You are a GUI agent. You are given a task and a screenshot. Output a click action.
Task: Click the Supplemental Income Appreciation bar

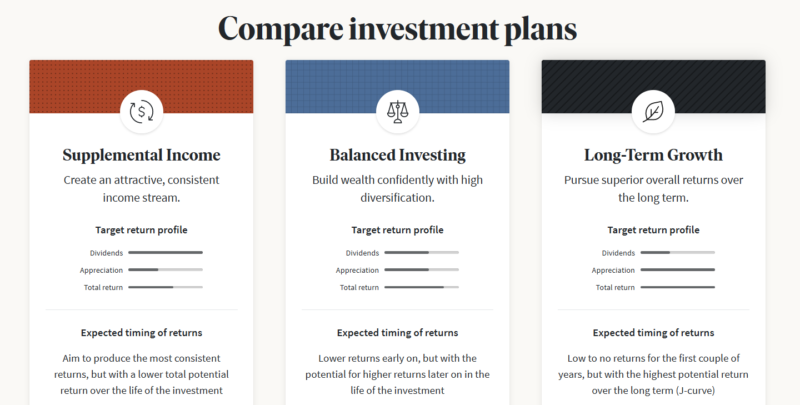click(165, 270)
